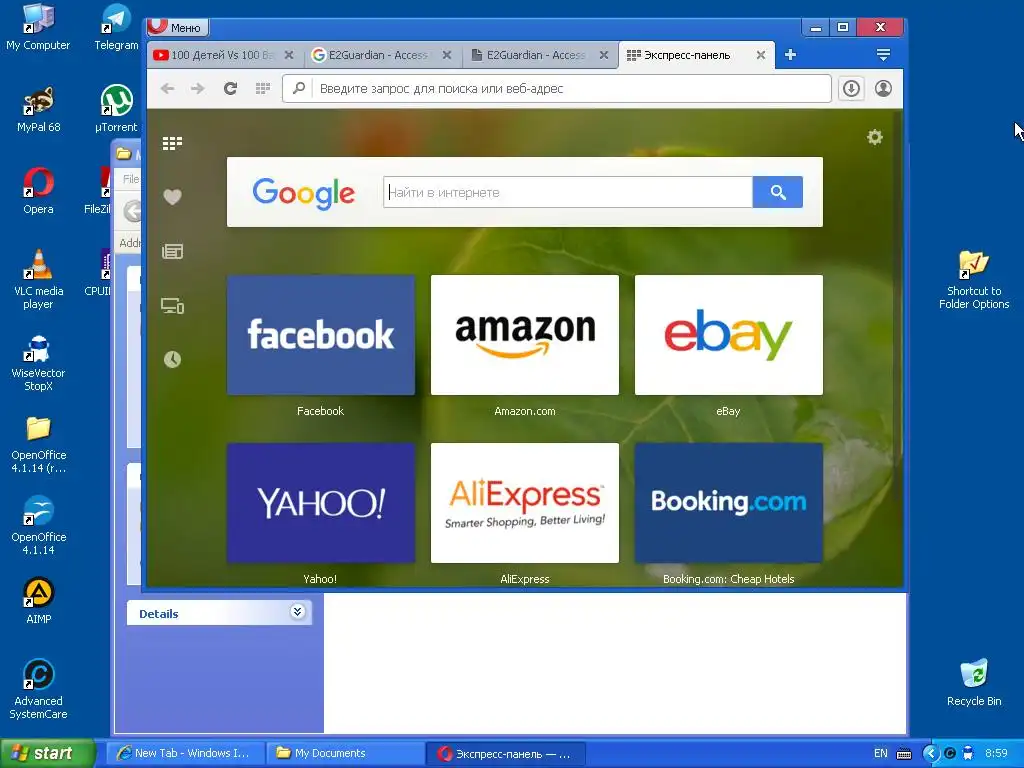Screen dimensions: 1024x768
Task: Select Opera desktop shortcut
Action: (38, 191)
